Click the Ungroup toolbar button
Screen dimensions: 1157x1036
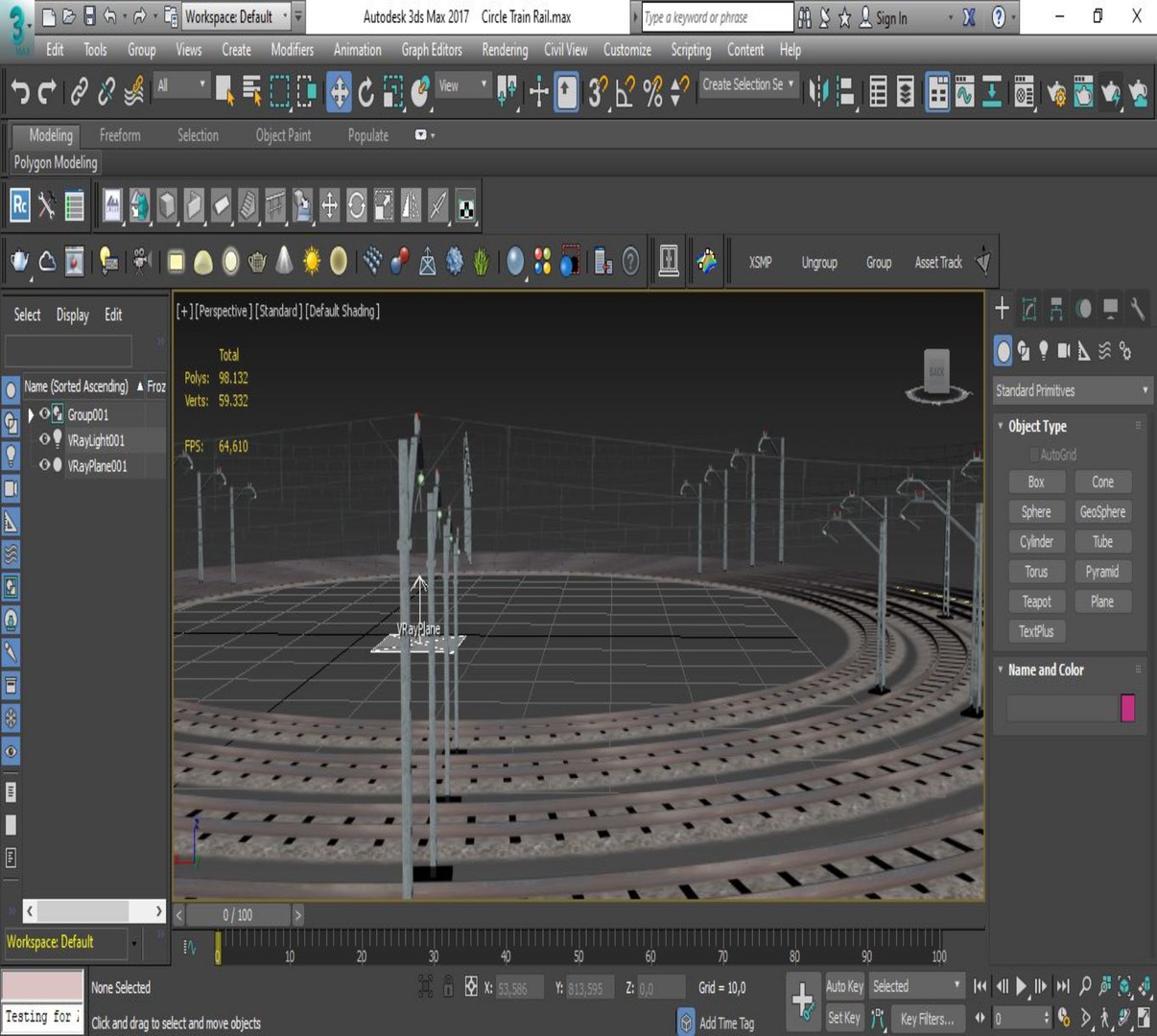pyautogui.click(x=819, y=262)
